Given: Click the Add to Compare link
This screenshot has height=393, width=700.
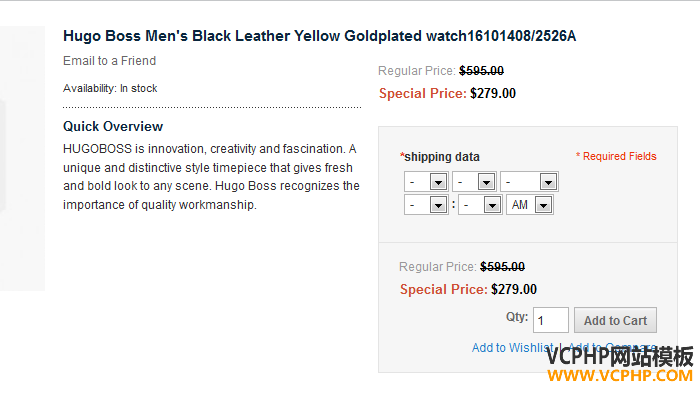Looking at the screenshot, I should tap(612, 347).
